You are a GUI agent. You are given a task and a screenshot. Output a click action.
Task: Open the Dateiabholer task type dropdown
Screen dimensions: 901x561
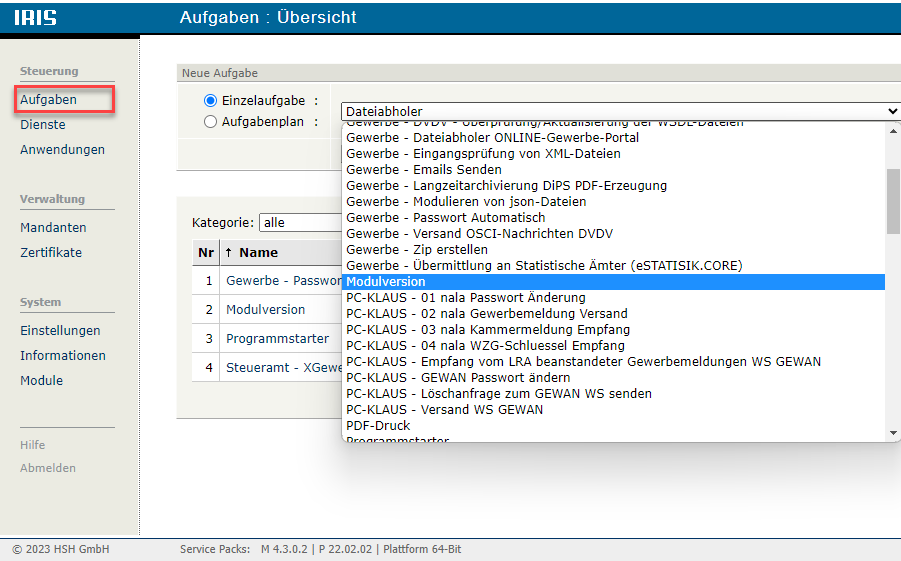620,111
